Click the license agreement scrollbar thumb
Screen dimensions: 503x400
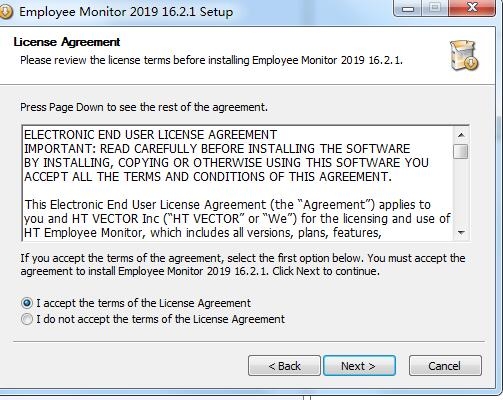click(x=461, y=151)
